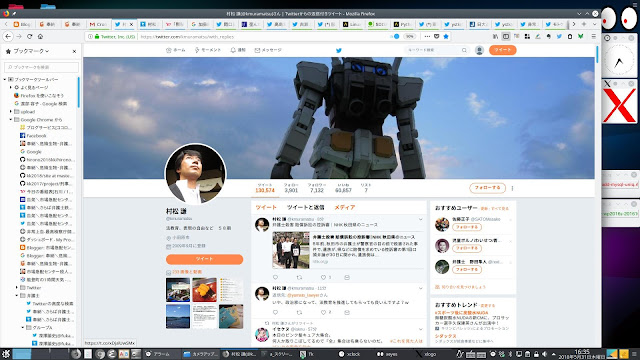Screen dimensions: 640x360
Task: Reload the current page
Action: 29,36
